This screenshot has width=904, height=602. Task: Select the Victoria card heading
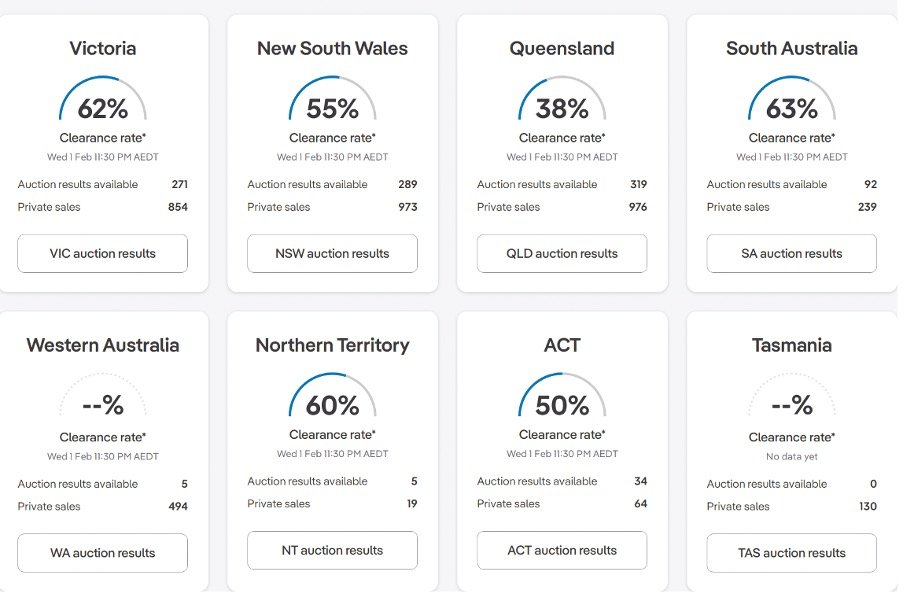tap(103, 48)
